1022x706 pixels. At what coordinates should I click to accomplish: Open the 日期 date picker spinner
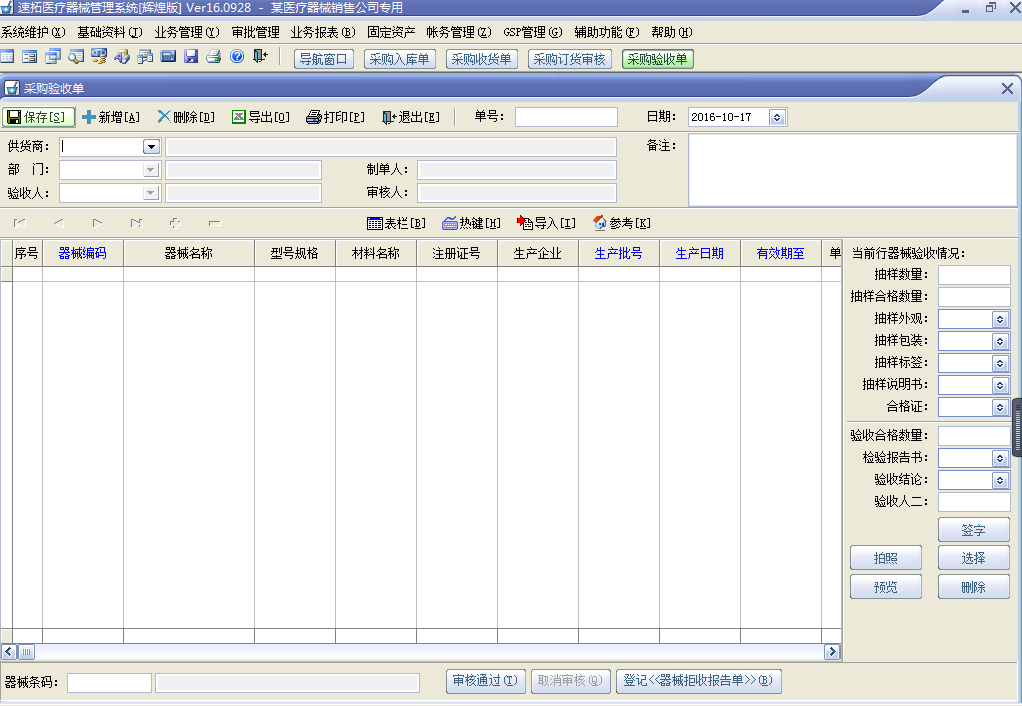pyautogui.click(x=777, y=117)
